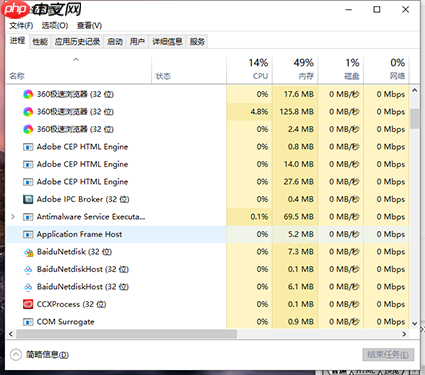Image resolution: width=425 pixels, height=375 pixels.
Task: Click the 0.1% CPU value for Antimalware
Action: (x=259, y=217)
